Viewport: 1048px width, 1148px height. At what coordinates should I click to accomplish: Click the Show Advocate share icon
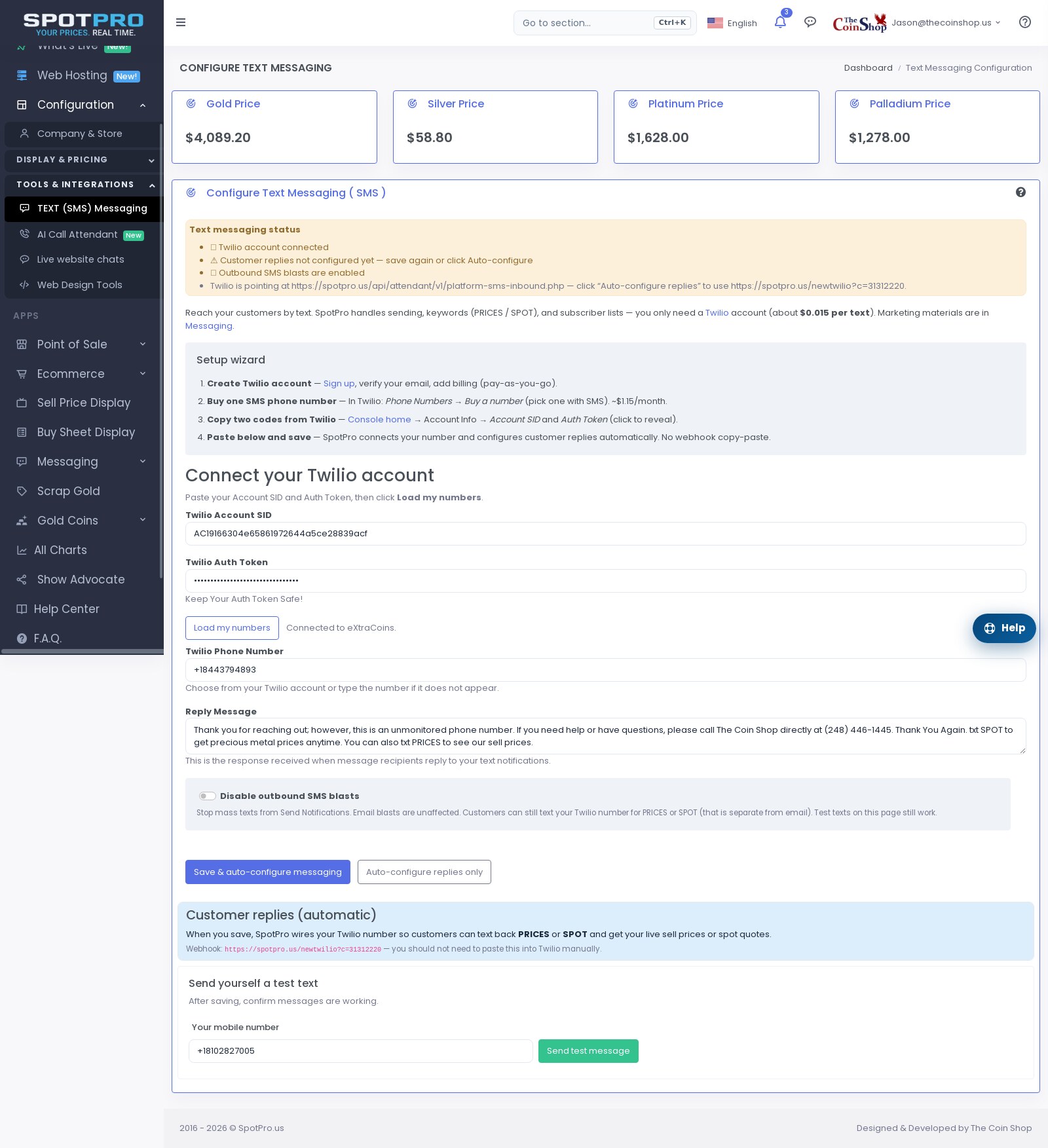[22, 580]
